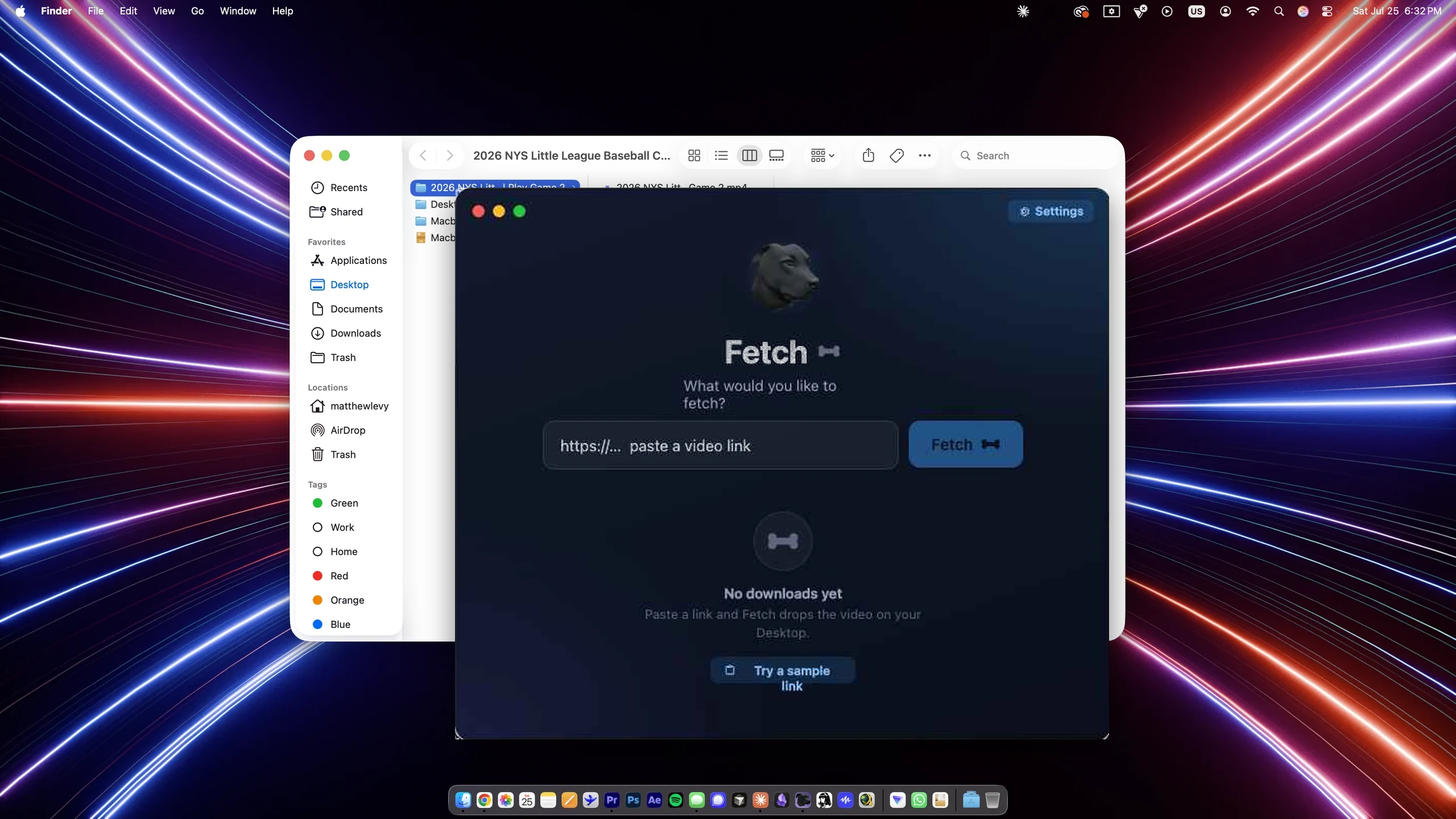Open Recents in the Finder sidebar
This screenshot has height=819, width=1456.
(349, 188)
